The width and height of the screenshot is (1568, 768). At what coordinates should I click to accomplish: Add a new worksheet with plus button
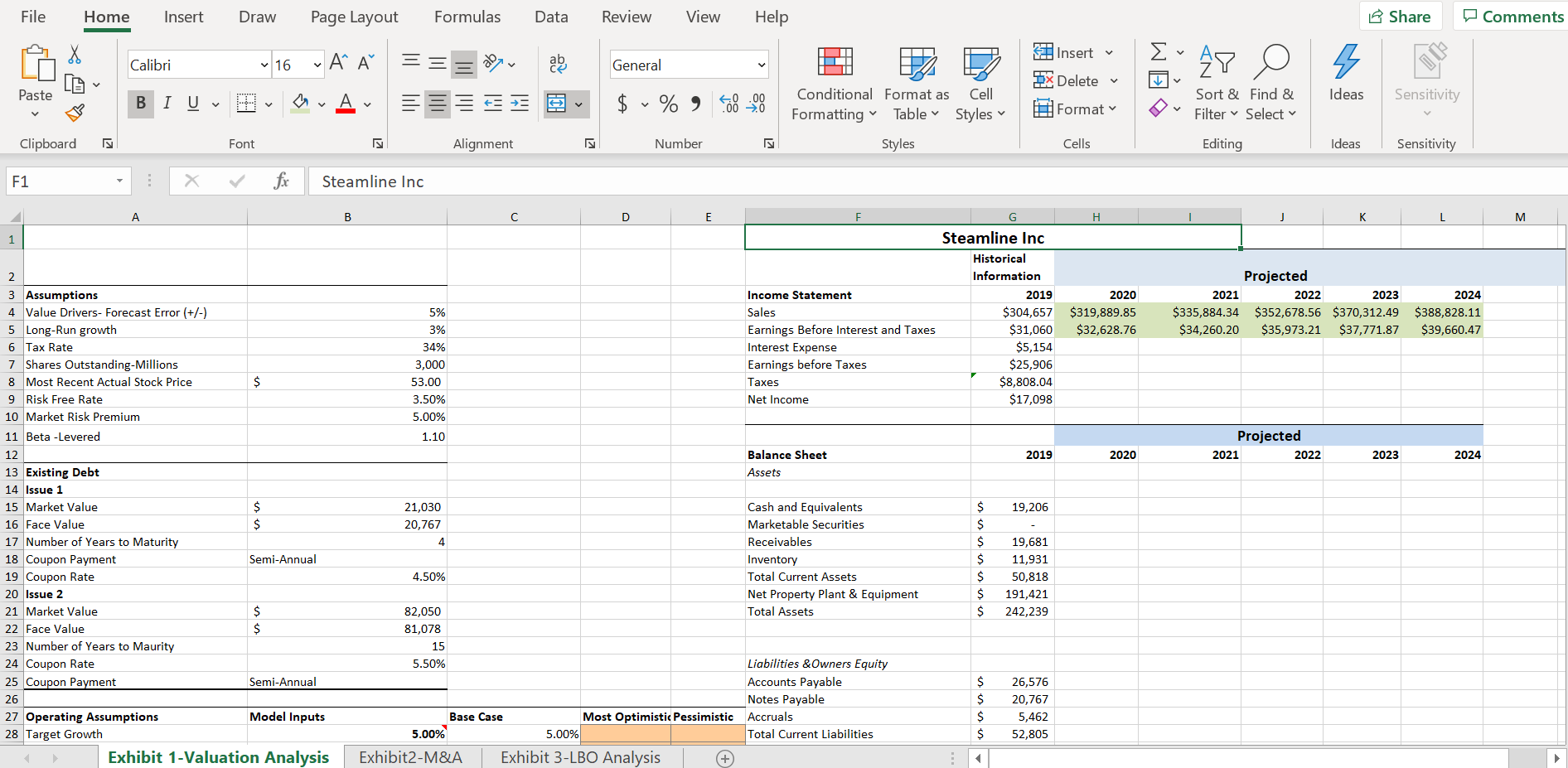click(x=724, y=757)
